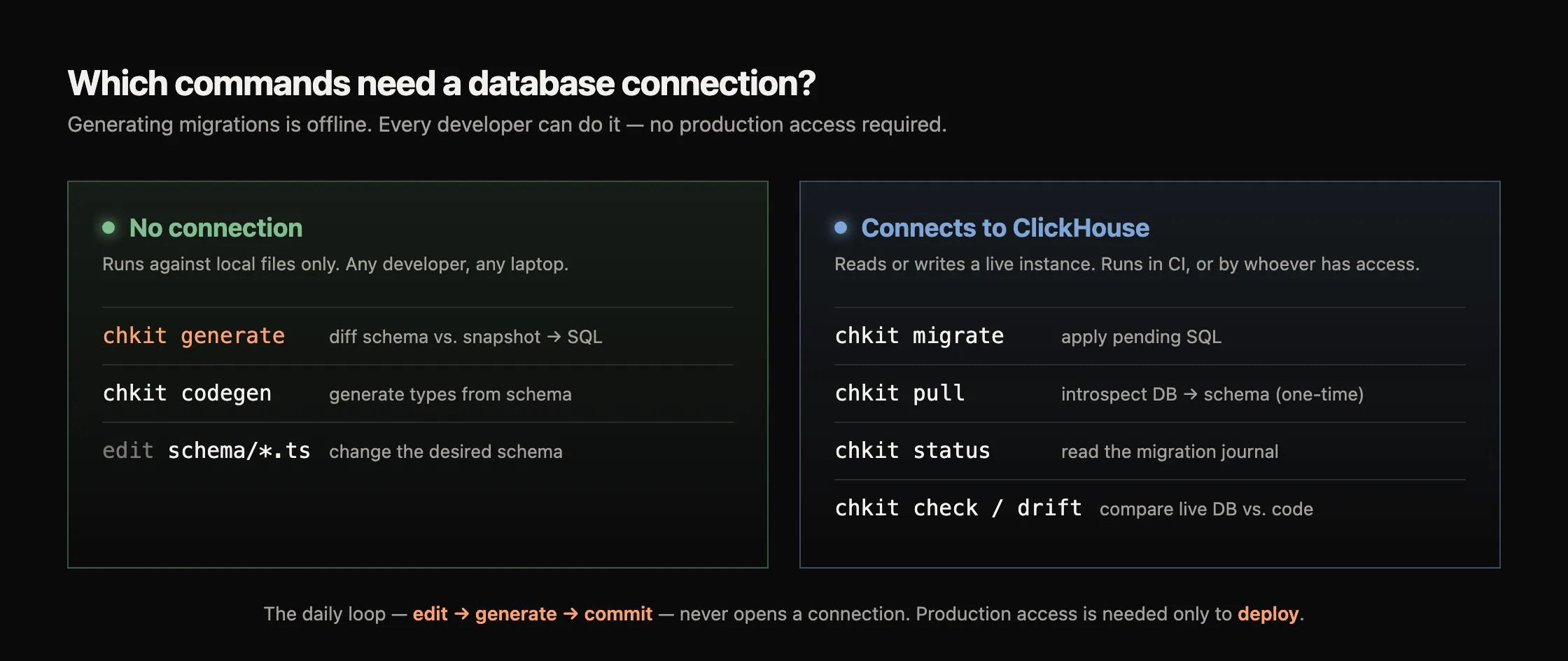Click the orange 'commit' word in footer
This screenshot has height=661, width=1568.
pyautogui.click(x=618, y=614)
